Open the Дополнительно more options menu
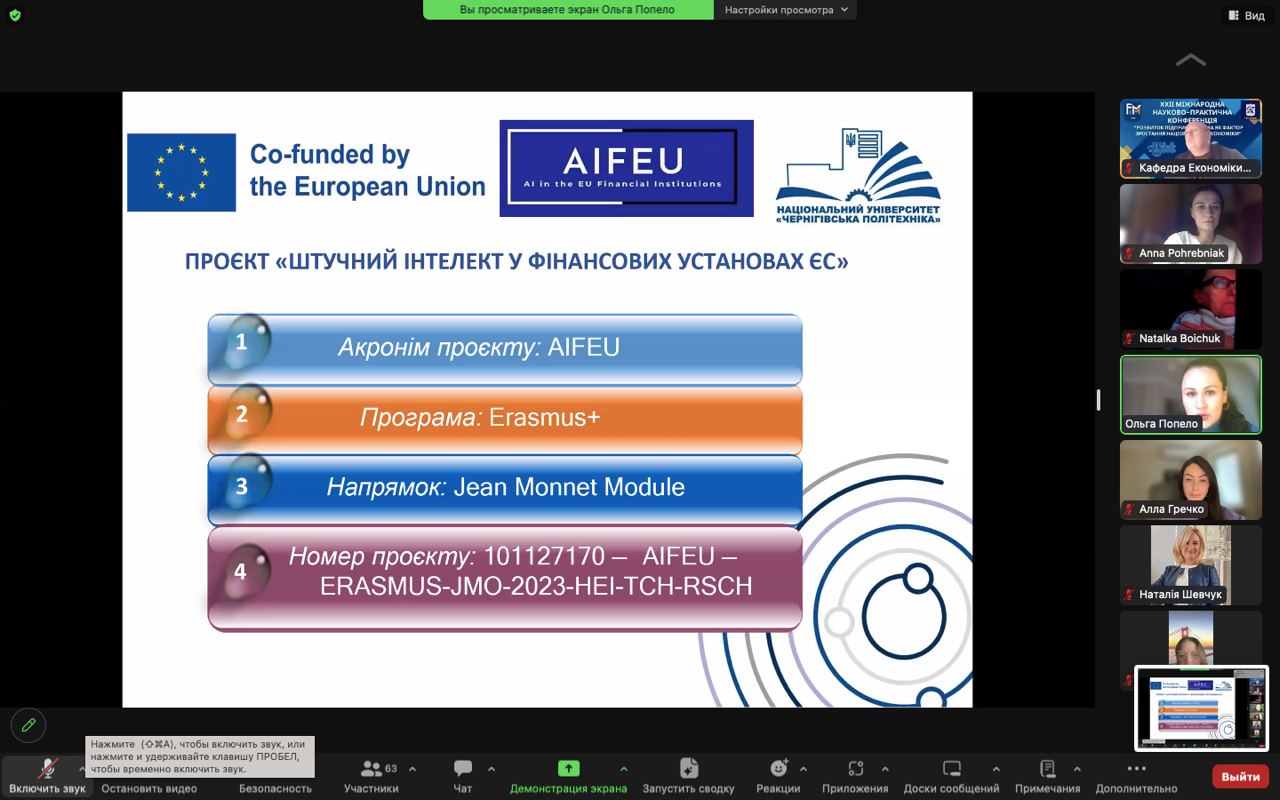This screenshot has height=800, width=1280. (x=1136, y=768)
